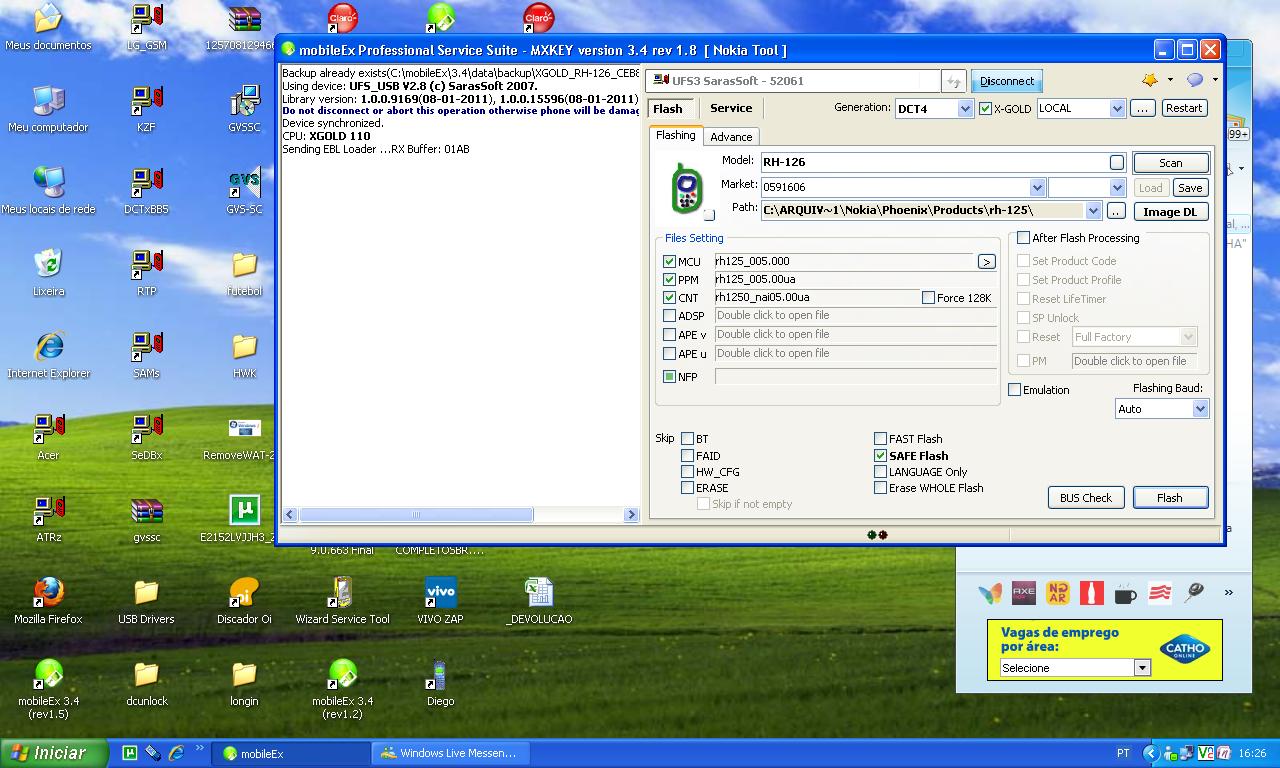Click log scrollbar right arrow
The height and width of the screenshot is (768, 1280).
point(631,514)
